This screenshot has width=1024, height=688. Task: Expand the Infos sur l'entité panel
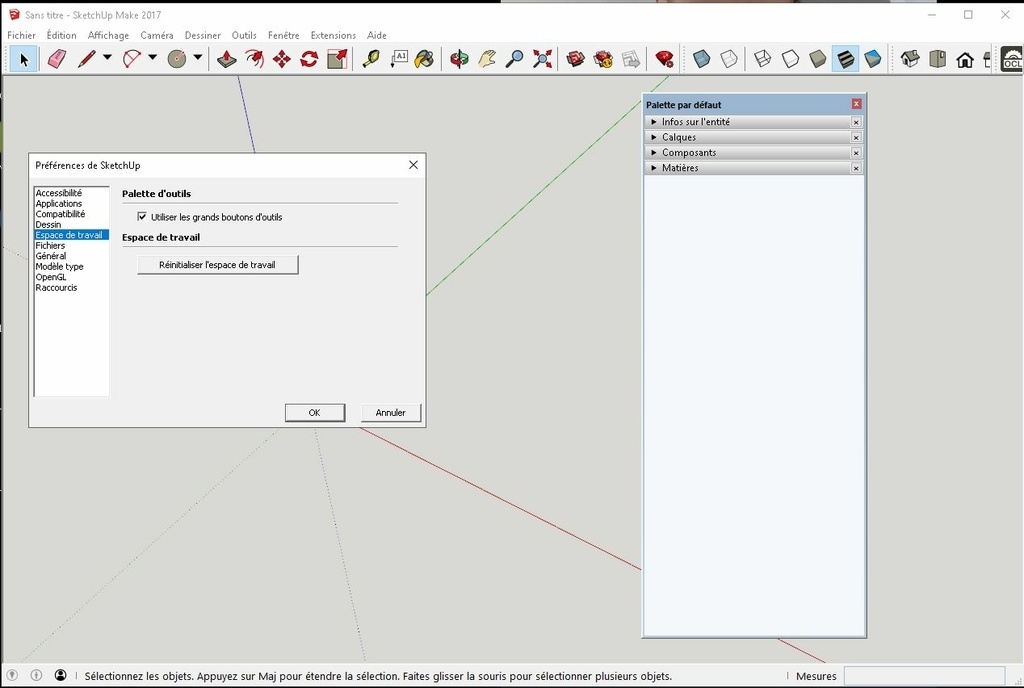click(654, 122)
